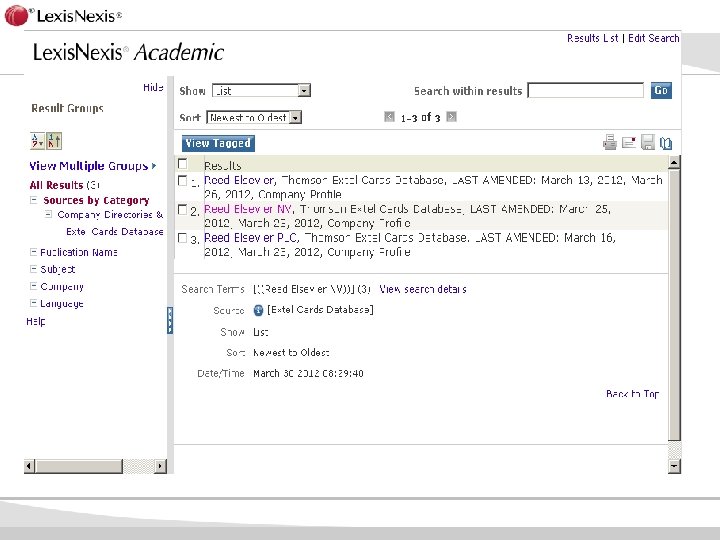Save results using the floppy disk icon
This screenshot has width=720, height=540.
647,142
